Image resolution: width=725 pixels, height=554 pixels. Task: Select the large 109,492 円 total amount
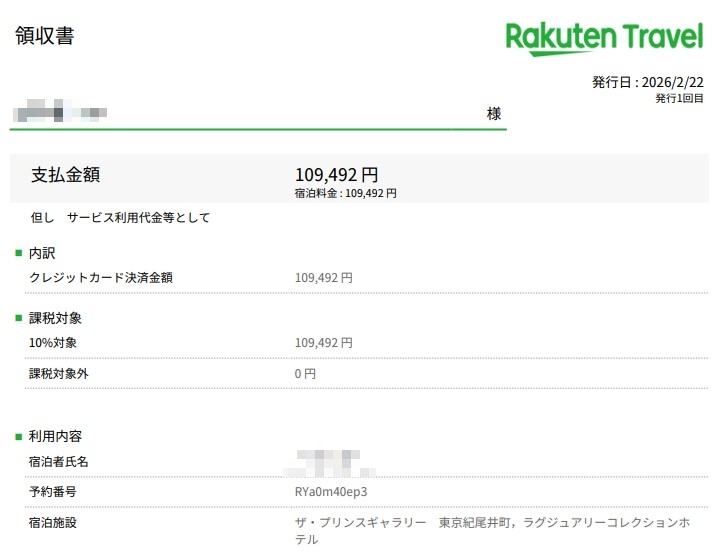[336, 175]
